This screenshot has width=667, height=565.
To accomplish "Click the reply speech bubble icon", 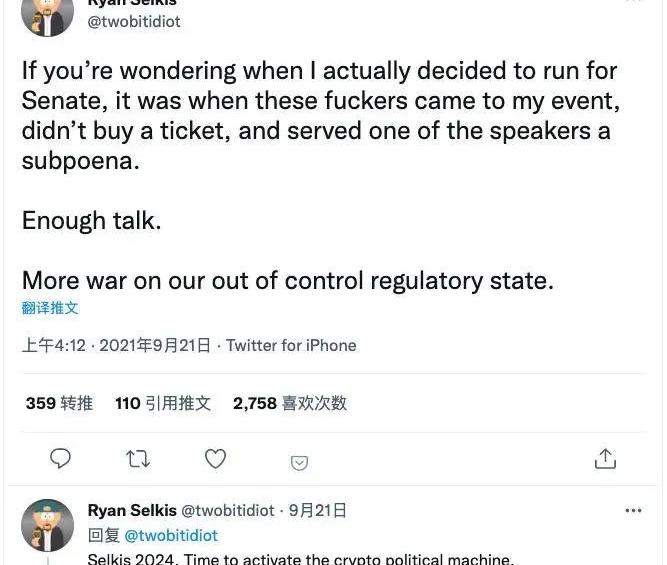I will click(61, 459).
